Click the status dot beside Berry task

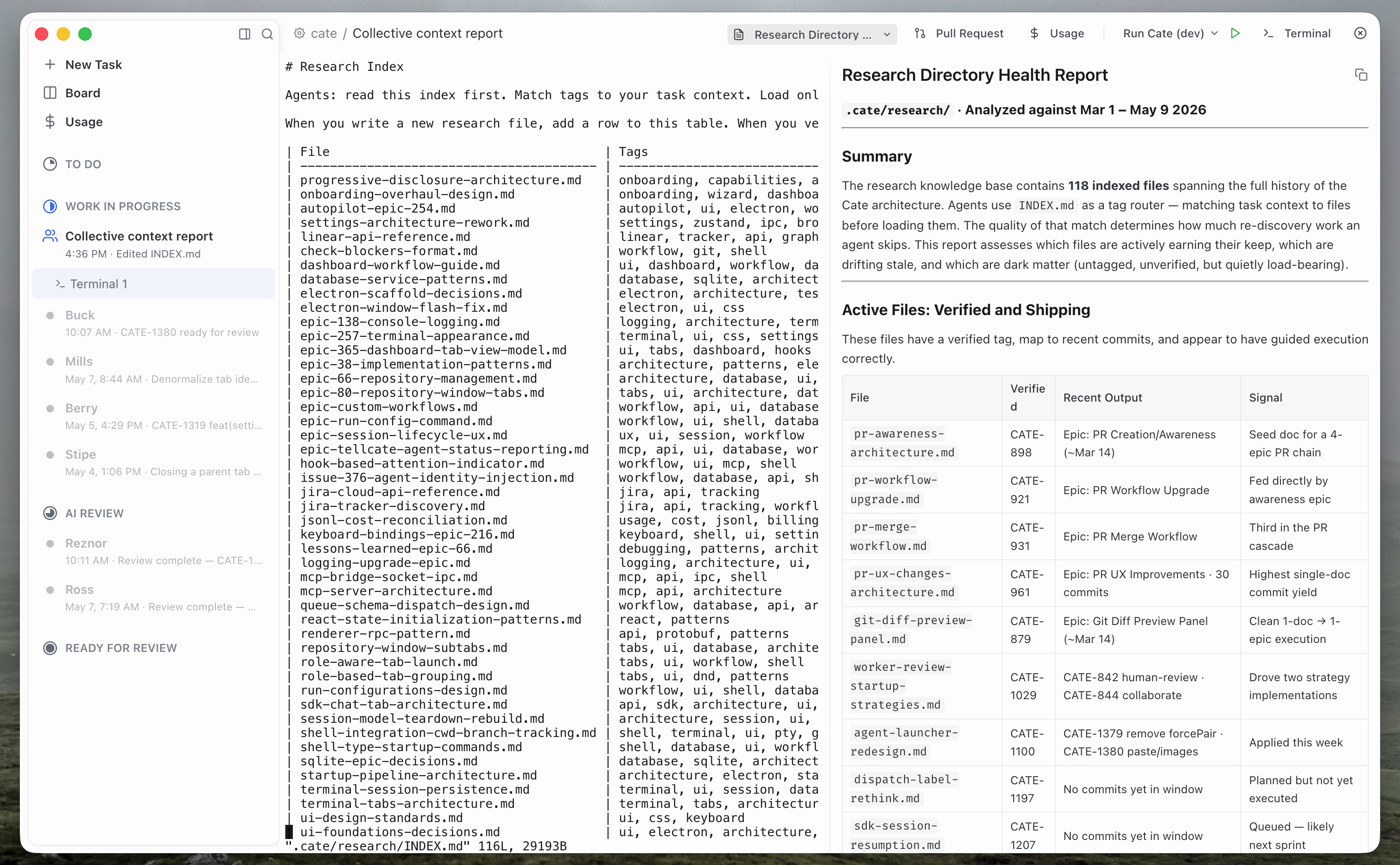click(x=50, y=409)
